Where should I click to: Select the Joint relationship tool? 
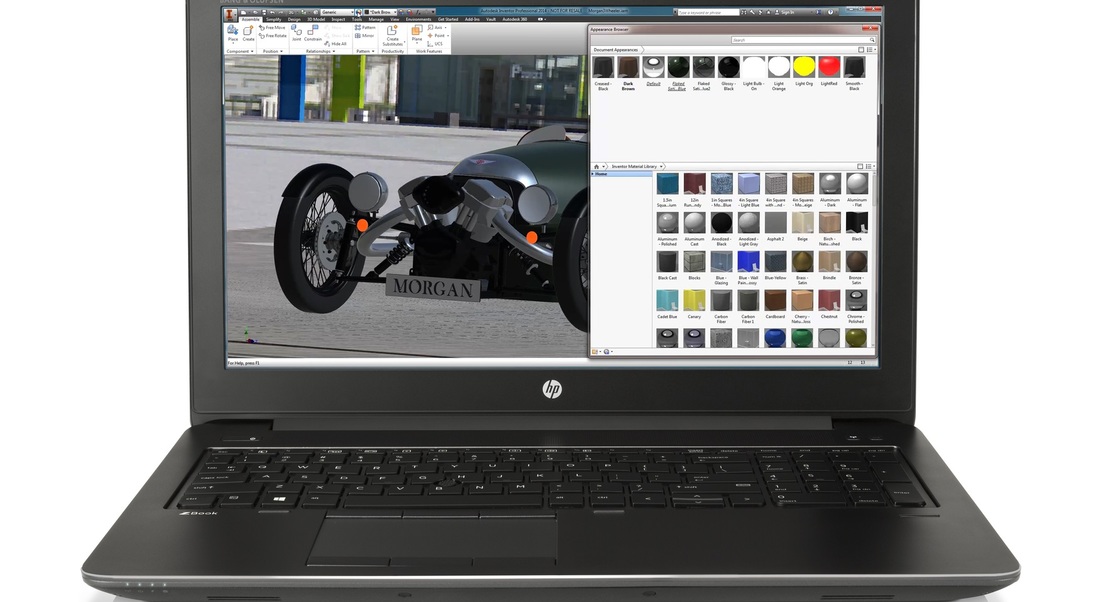pyautogui.click(x=296, y=33)
